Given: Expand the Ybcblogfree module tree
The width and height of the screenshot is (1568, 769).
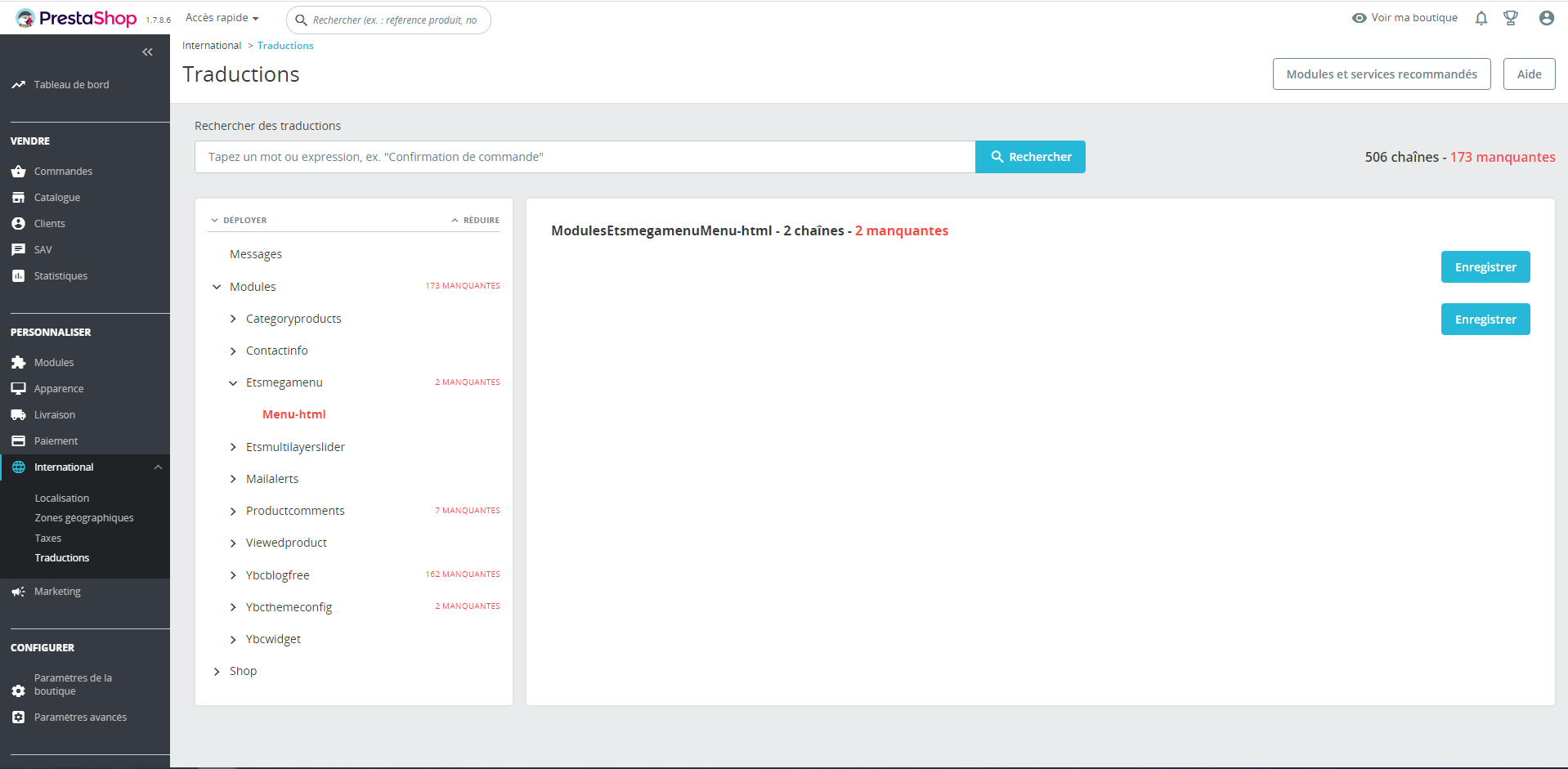Looking at the screenshot, I should [x=233, y=575].
